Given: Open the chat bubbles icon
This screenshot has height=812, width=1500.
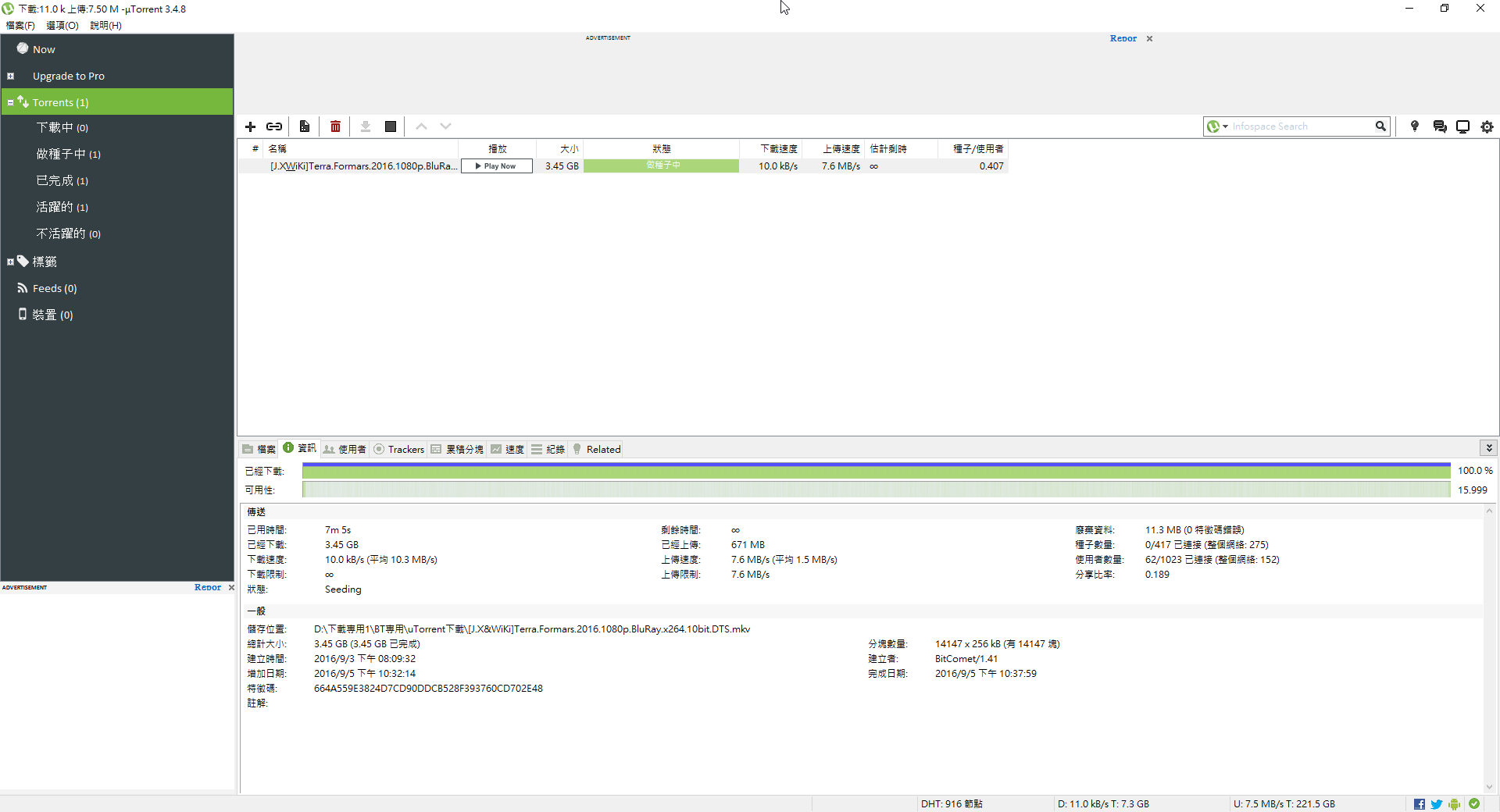Looking at the screenshot, I should [1440, 126].
